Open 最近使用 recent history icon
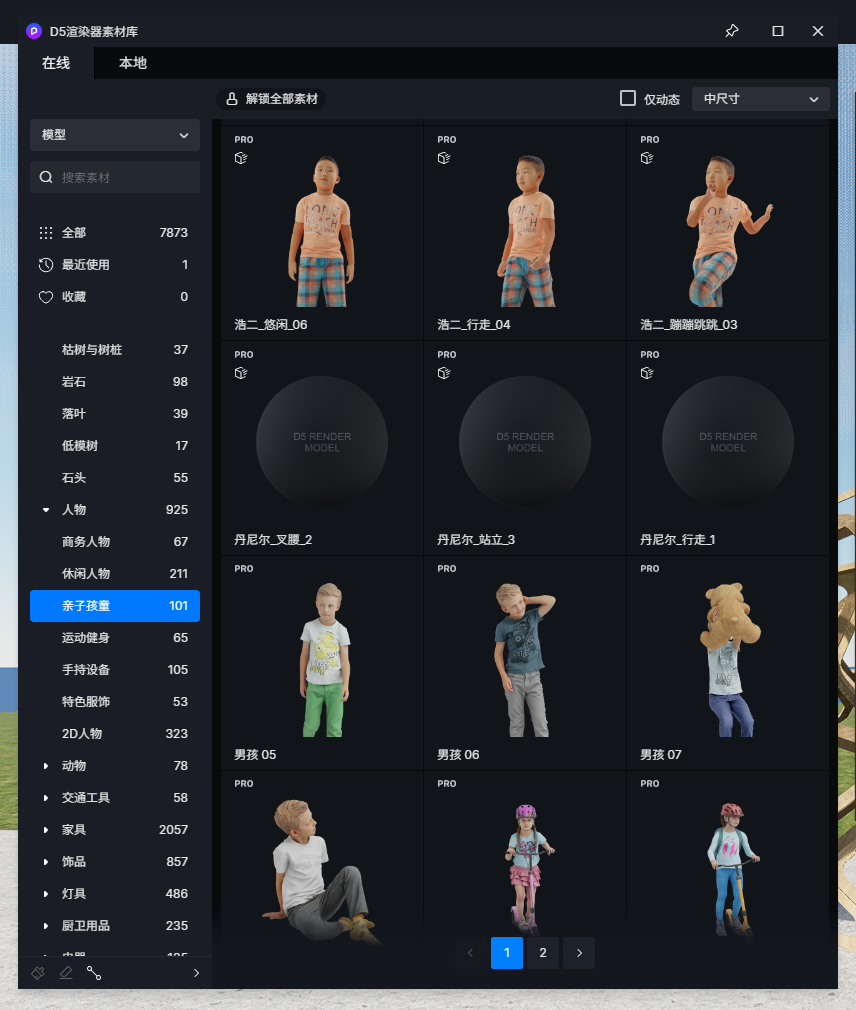This screenshot has height=1010, width=856. 45,265
